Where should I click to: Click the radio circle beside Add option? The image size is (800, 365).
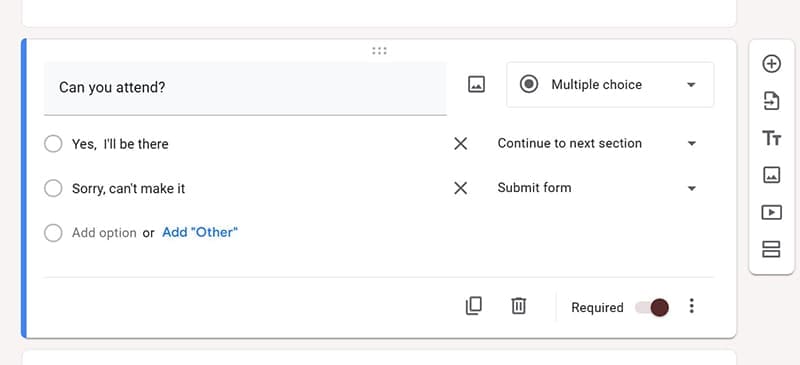pos(53,233)
